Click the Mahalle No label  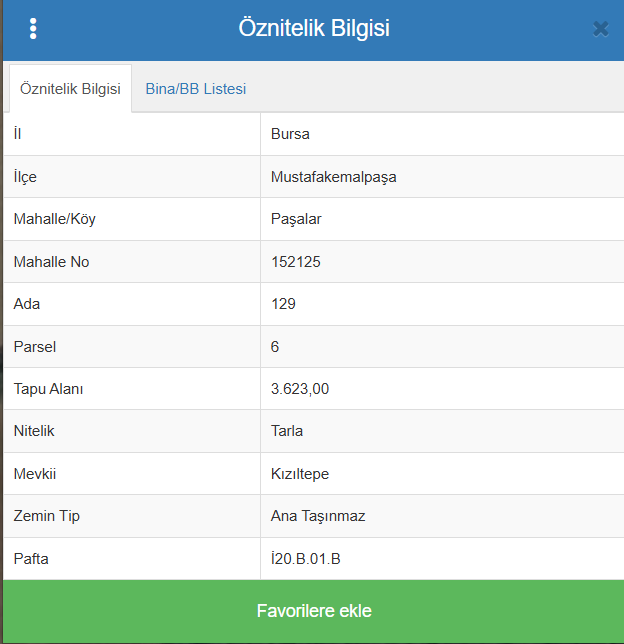click(51, 262)
